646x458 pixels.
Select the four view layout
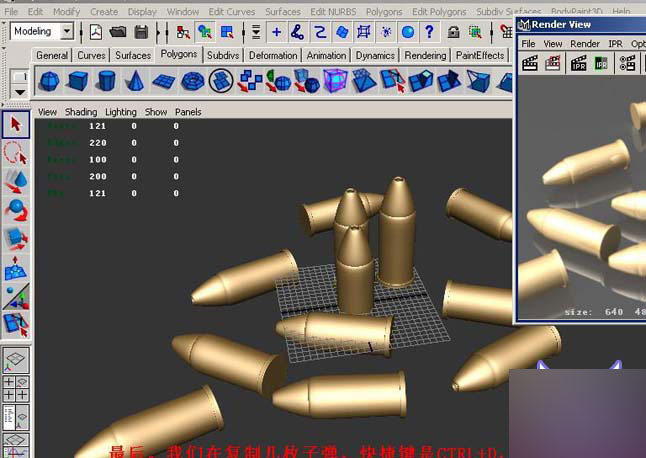[x=16, y=388]
